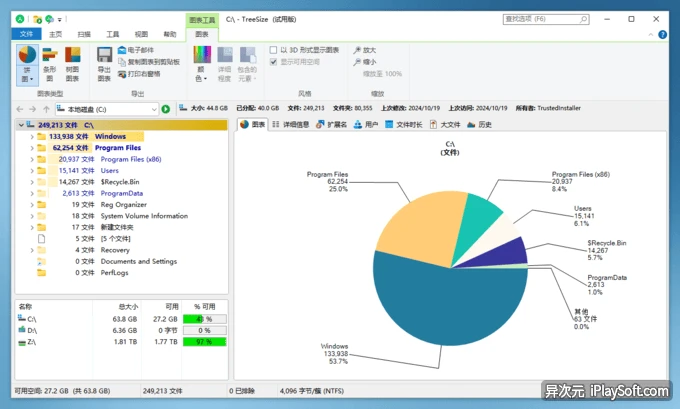Zoom out of the chart
This screenshot has height=409, width=680.
pyautogui.click(x=364, y=62)
